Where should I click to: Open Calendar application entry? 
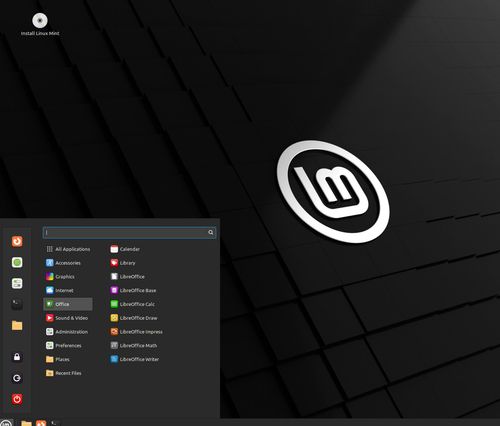[x=125, y=249]
